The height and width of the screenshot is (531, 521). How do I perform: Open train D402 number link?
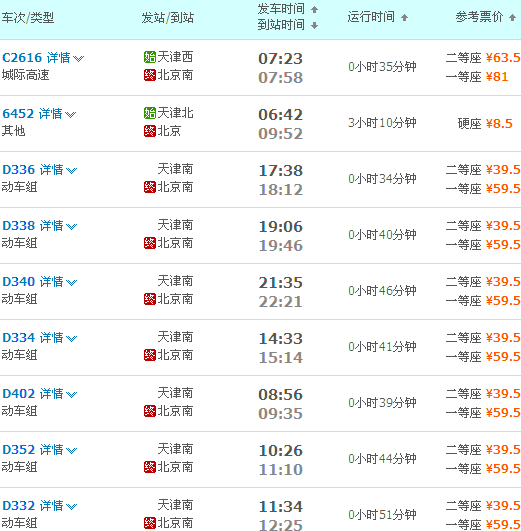19,394
